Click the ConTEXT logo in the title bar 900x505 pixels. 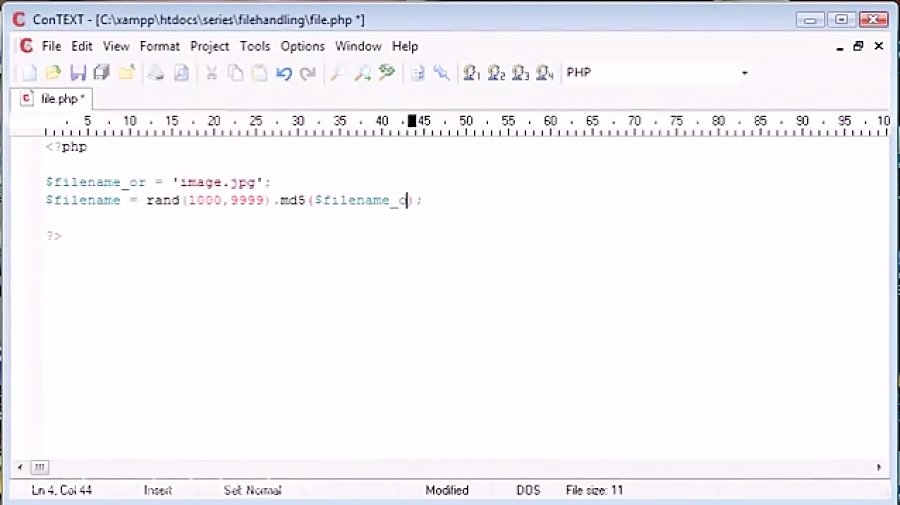(19, 20)
